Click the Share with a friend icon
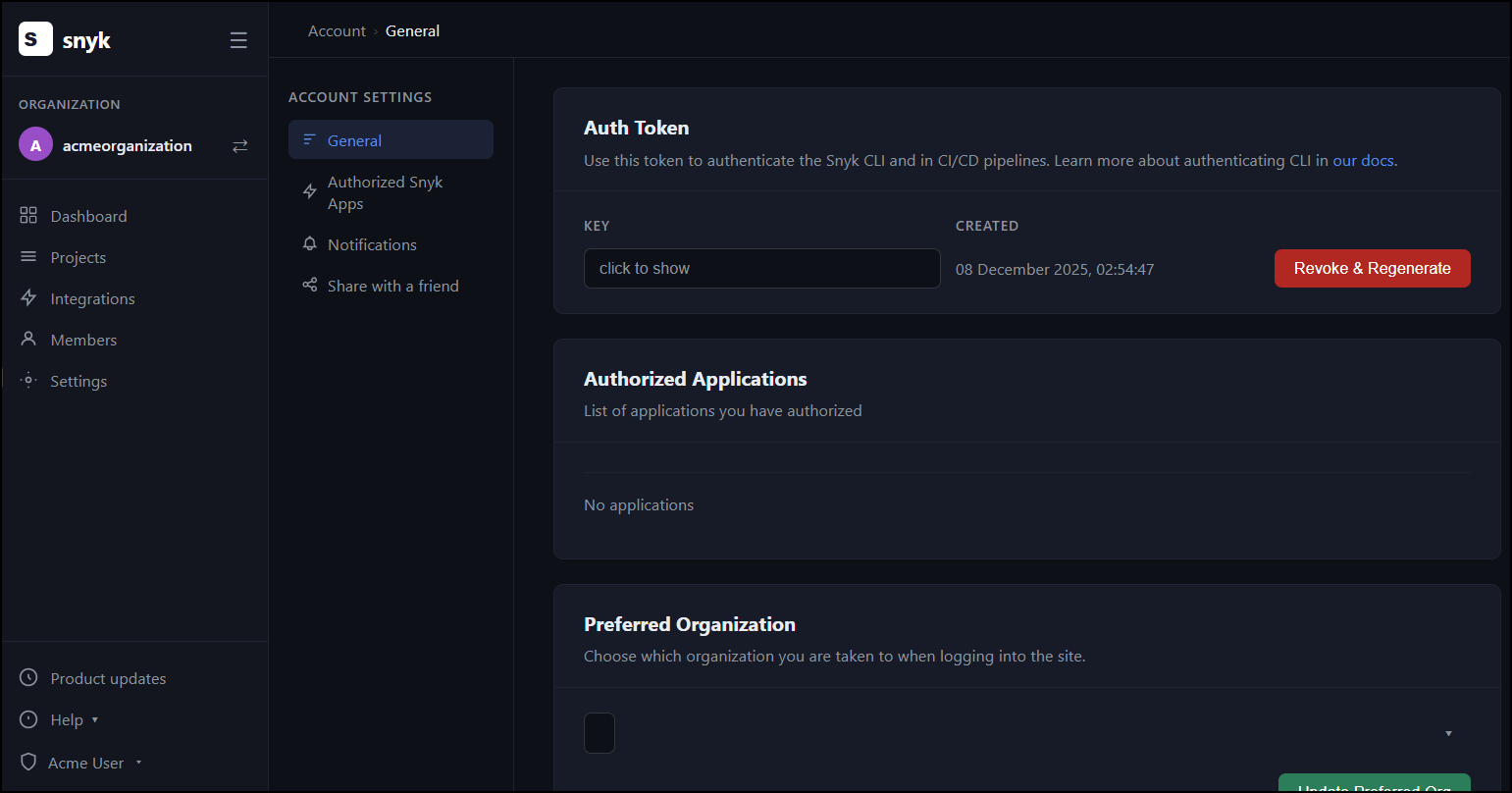The image size is (1512, 793). [x=310, y=286]
